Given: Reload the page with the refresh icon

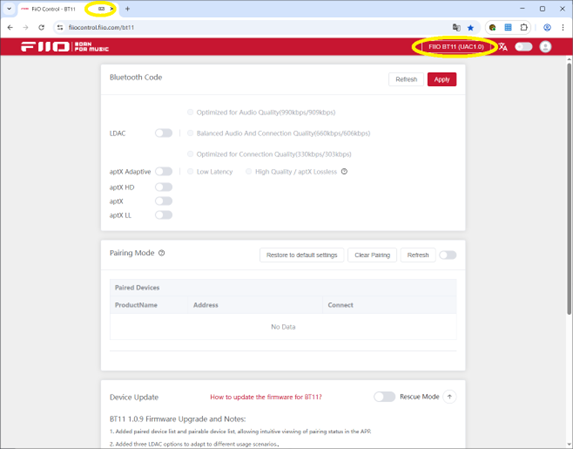Looking at the screenshot, I should [x=41, y=27].
